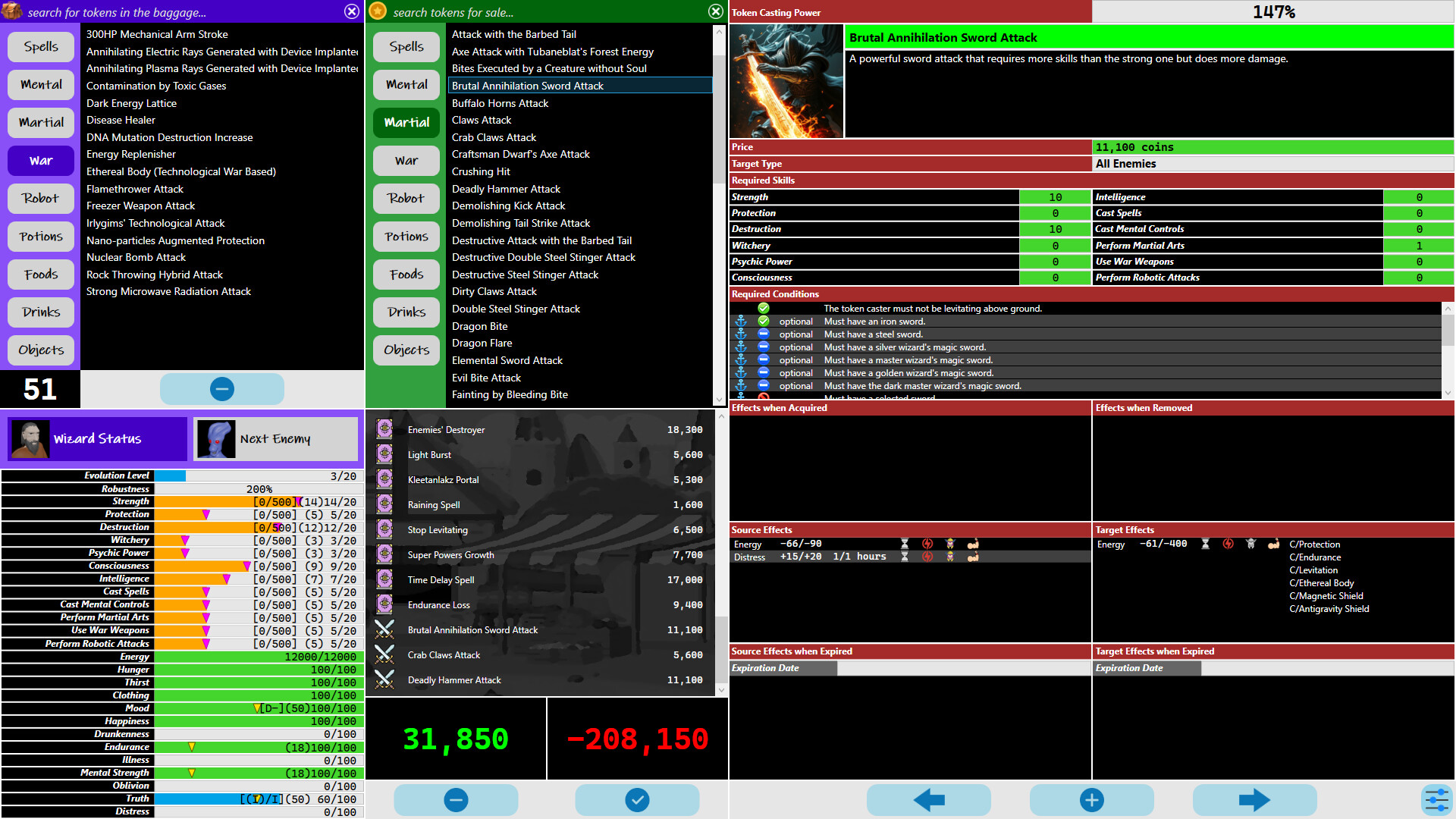Toggle the green check next to "Must have an iron sword"

(764, 321)
